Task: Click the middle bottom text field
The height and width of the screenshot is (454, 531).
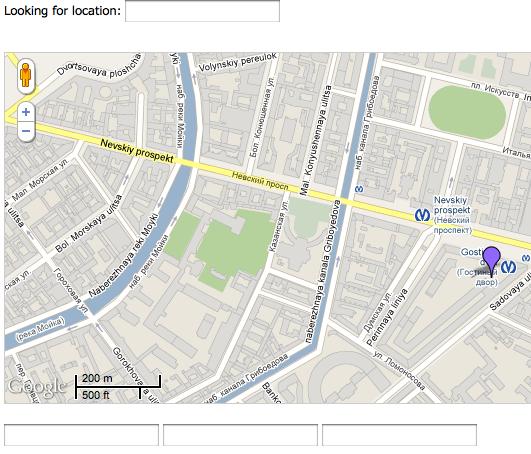Action: [x=240, y=435]
